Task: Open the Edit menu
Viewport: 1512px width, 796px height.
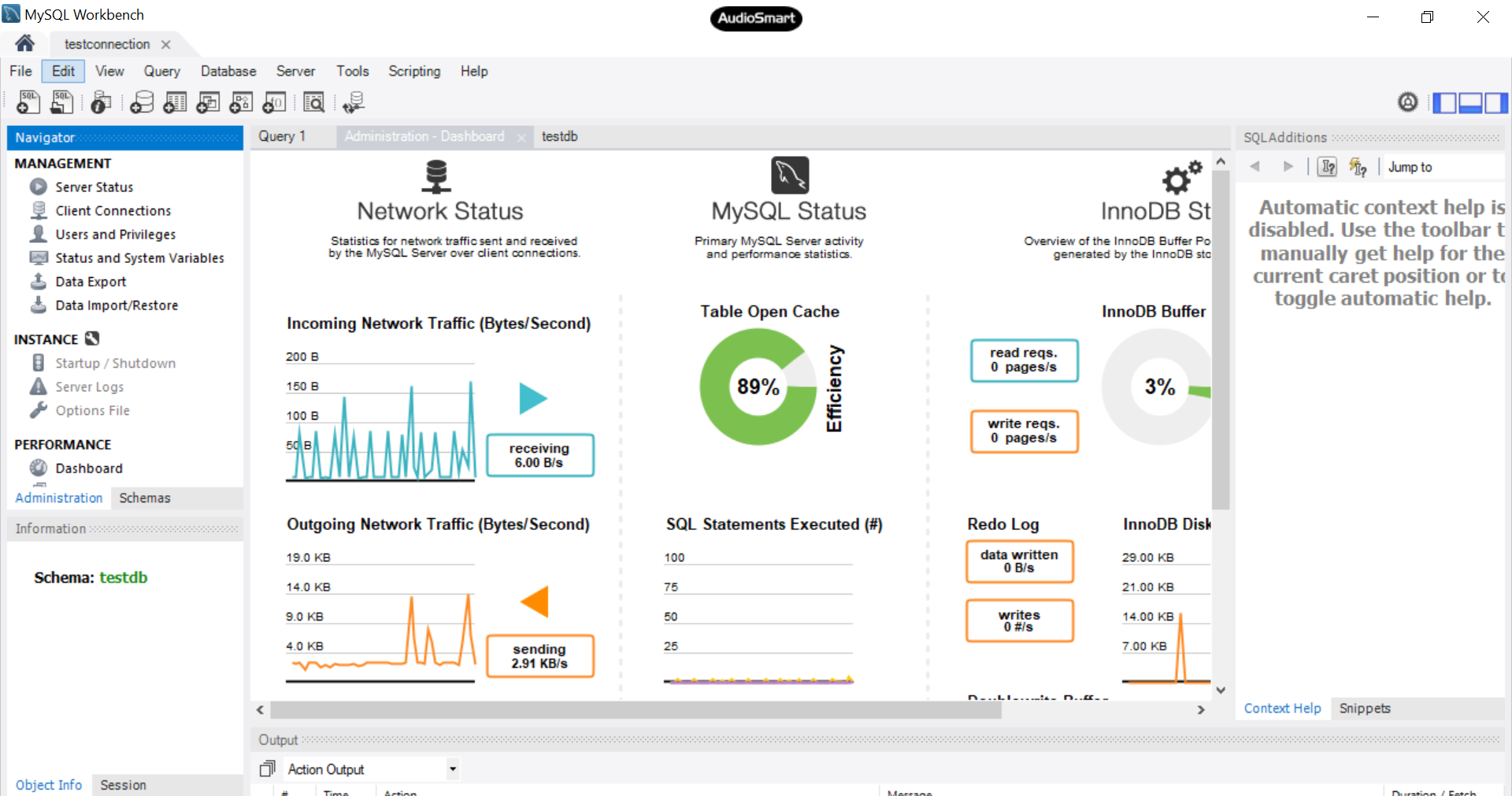Action: 63,71
